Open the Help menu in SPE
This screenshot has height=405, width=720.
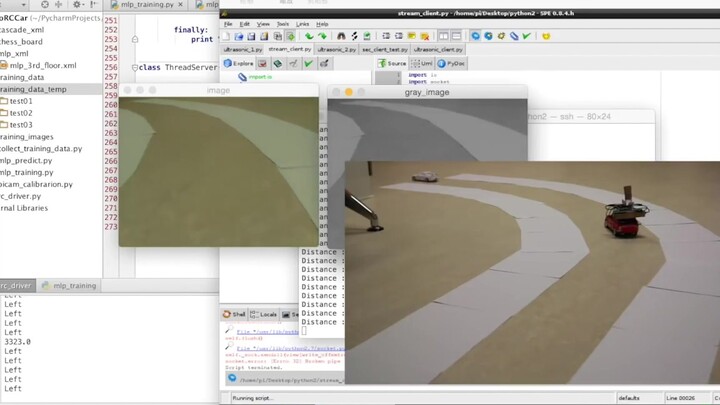click(322, 24)
